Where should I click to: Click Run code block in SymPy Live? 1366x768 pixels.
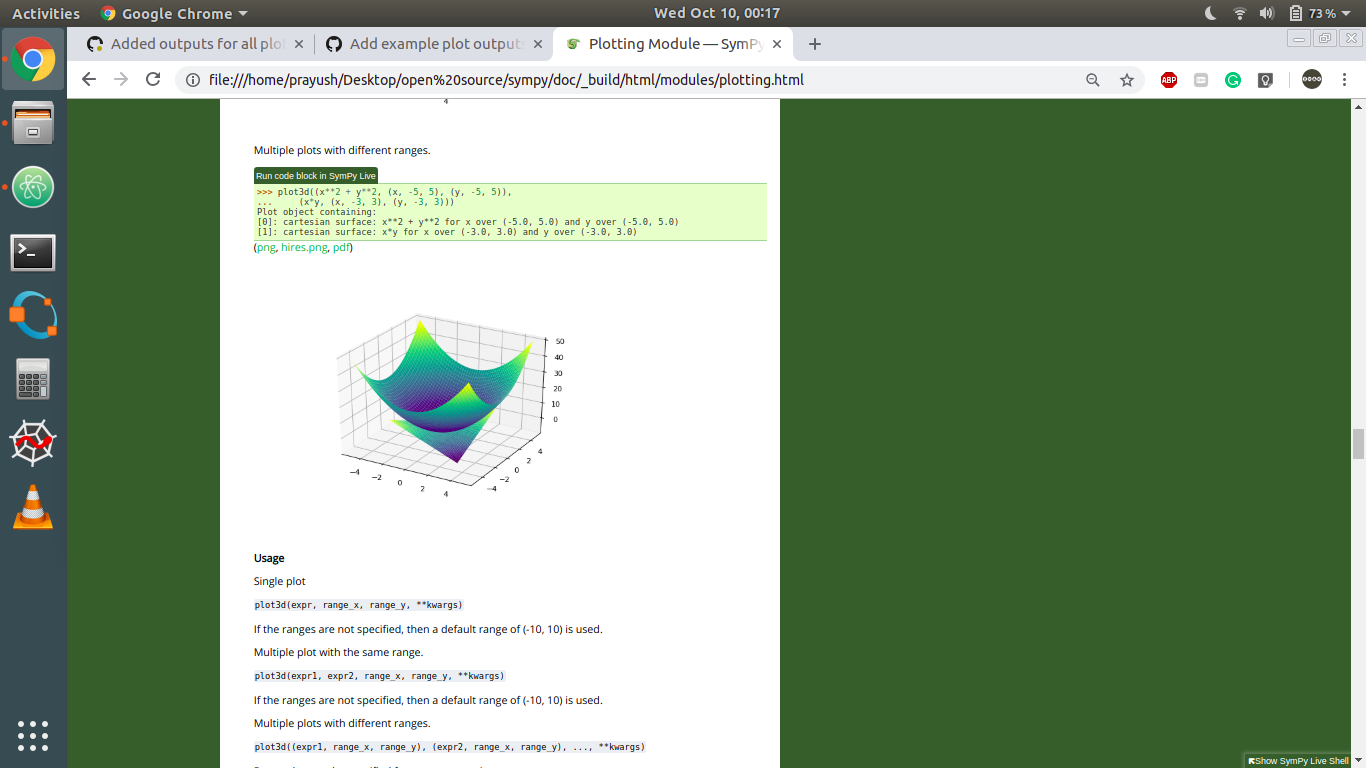(x=315, y=175)
